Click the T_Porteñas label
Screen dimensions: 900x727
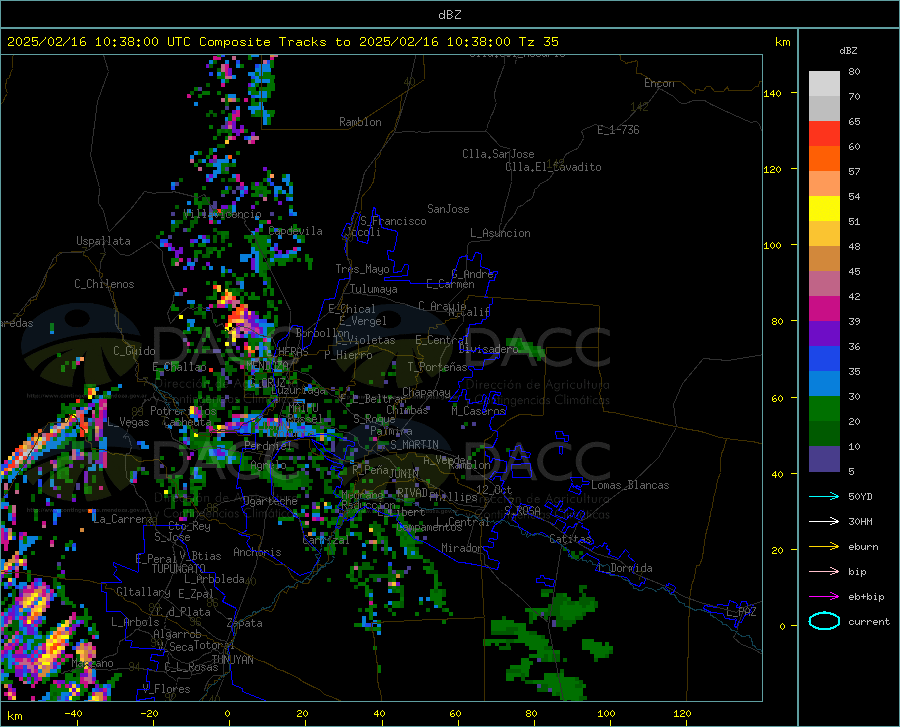click(x=437, y=367)
